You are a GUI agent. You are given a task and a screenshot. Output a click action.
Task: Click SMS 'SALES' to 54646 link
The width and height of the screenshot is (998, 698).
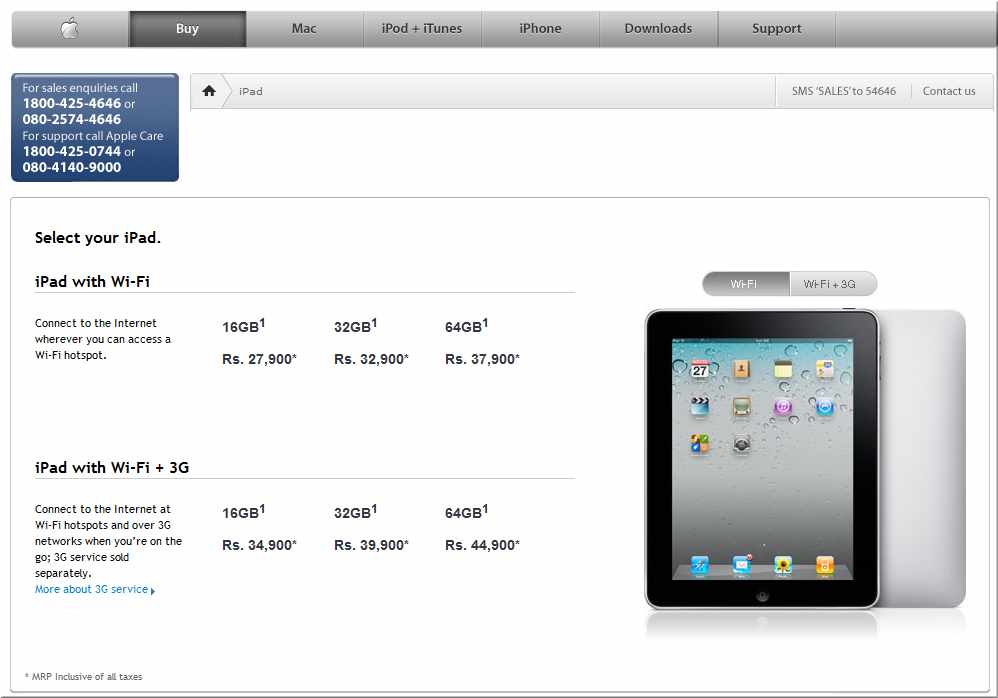[x=843, y=91]
